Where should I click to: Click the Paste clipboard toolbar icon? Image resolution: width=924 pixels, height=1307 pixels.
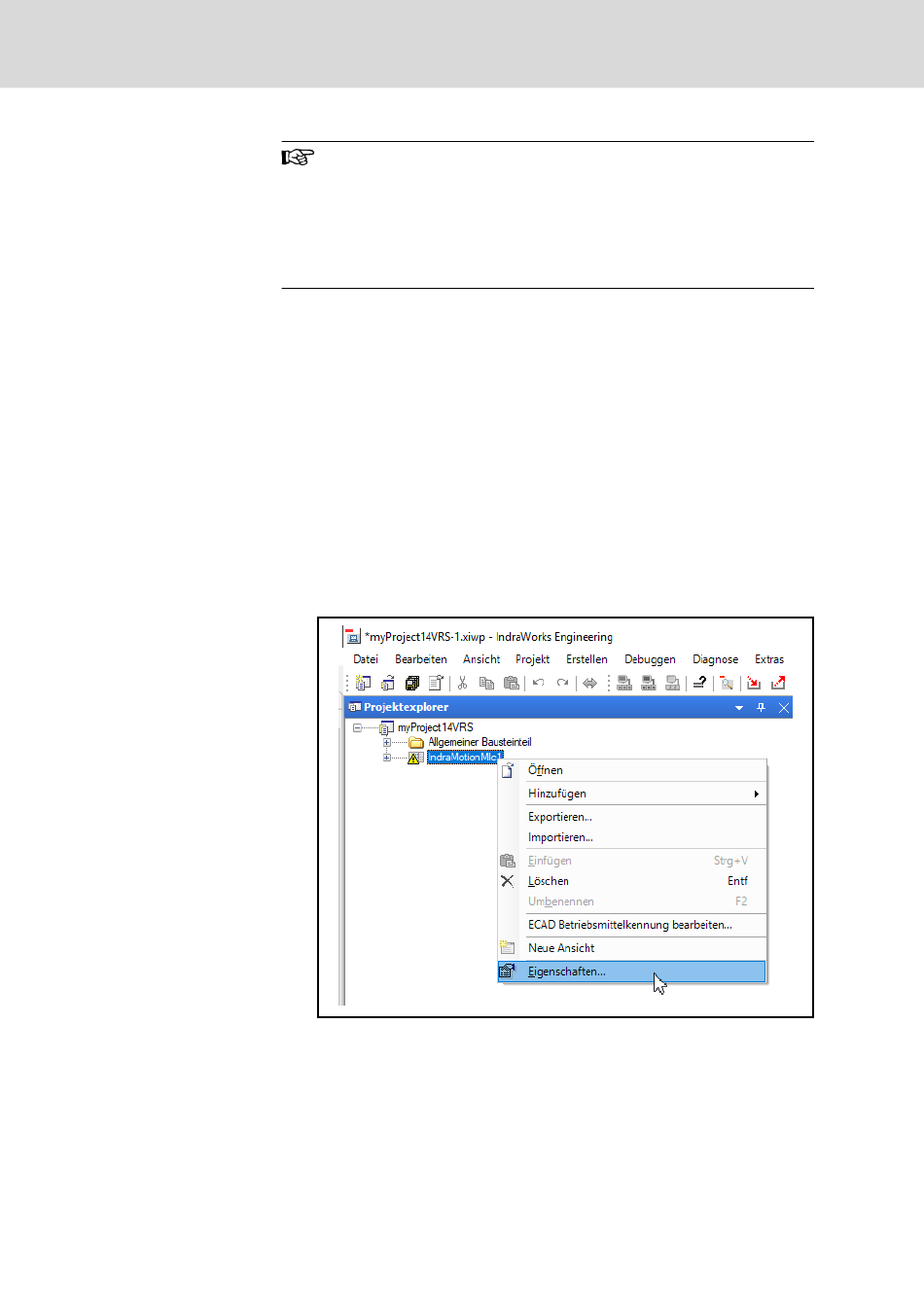click(x=511, y=683)
